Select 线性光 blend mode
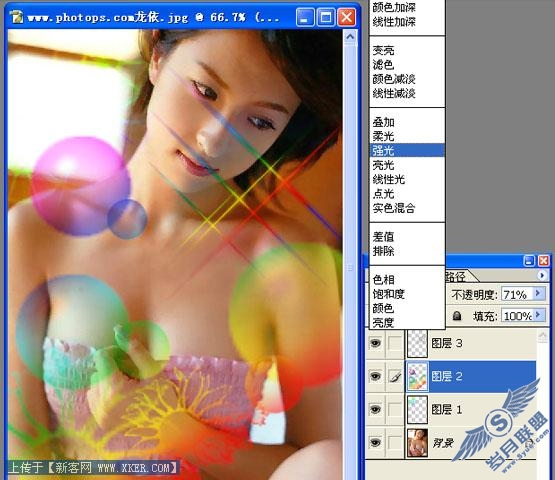This screenshot has width=555, height=480. (x=389, y=179)
